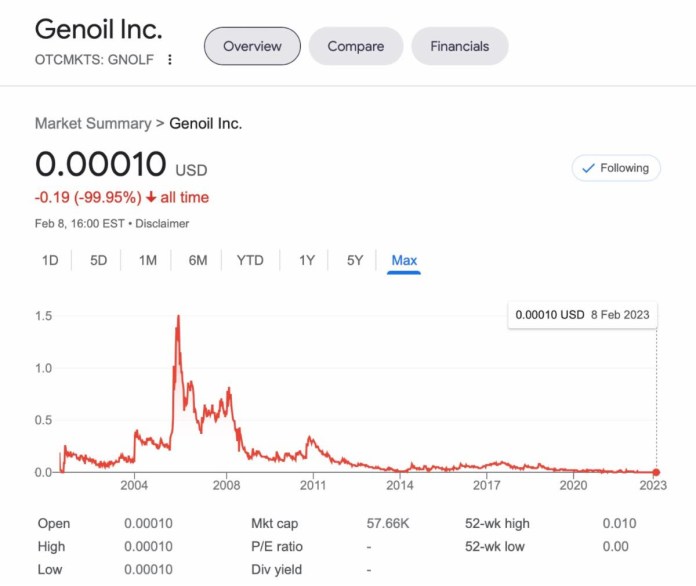Choose the 6M chart range
This screenshot has height=586, width=696.
(x=198, y=260)
